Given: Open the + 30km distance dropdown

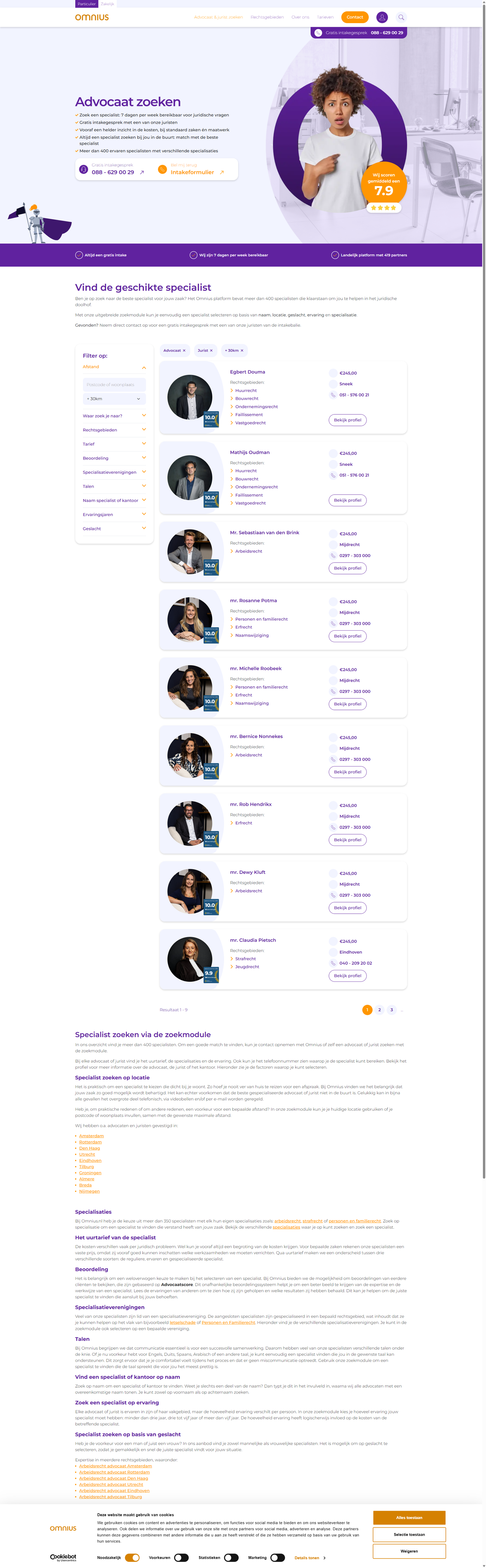Looking at the screenshot, I should tap(114, 399).
